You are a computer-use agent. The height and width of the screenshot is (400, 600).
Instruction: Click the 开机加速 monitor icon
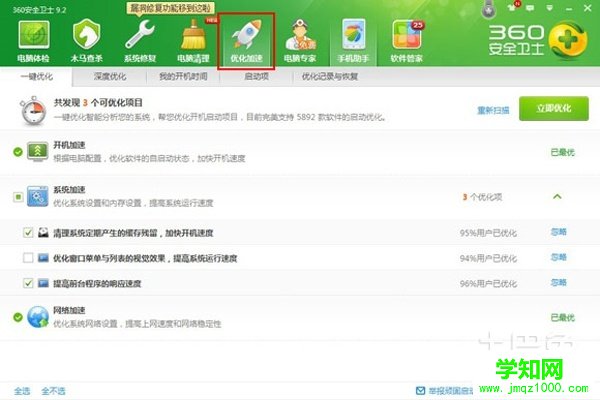pos(38,152)
